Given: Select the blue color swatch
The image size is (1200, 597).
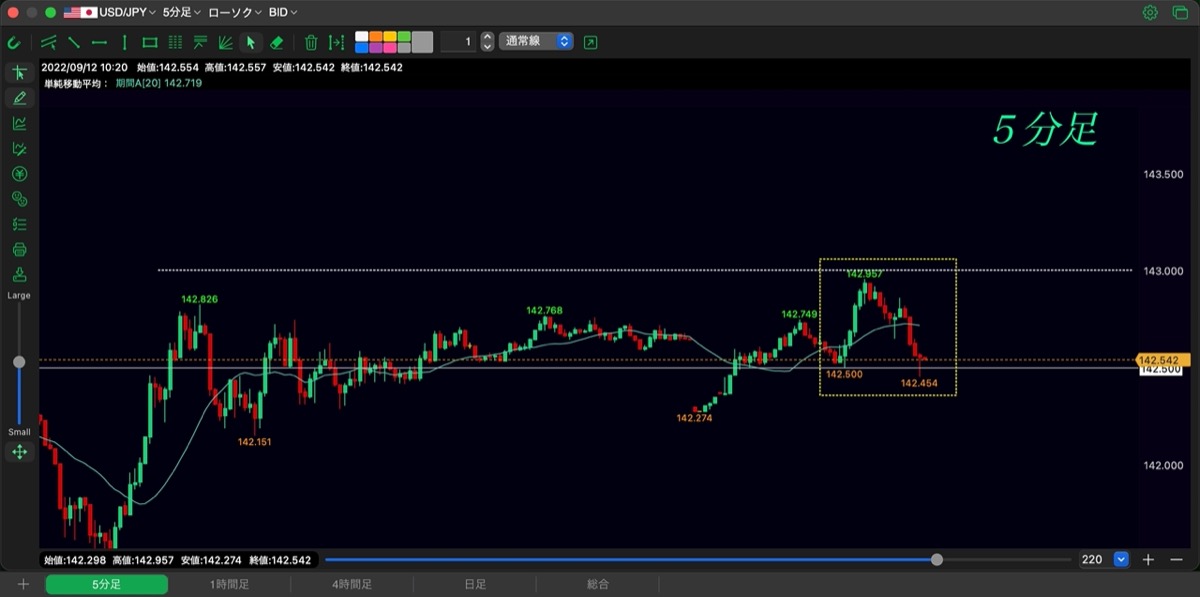Looking at the screenshot, I should 362,48.
